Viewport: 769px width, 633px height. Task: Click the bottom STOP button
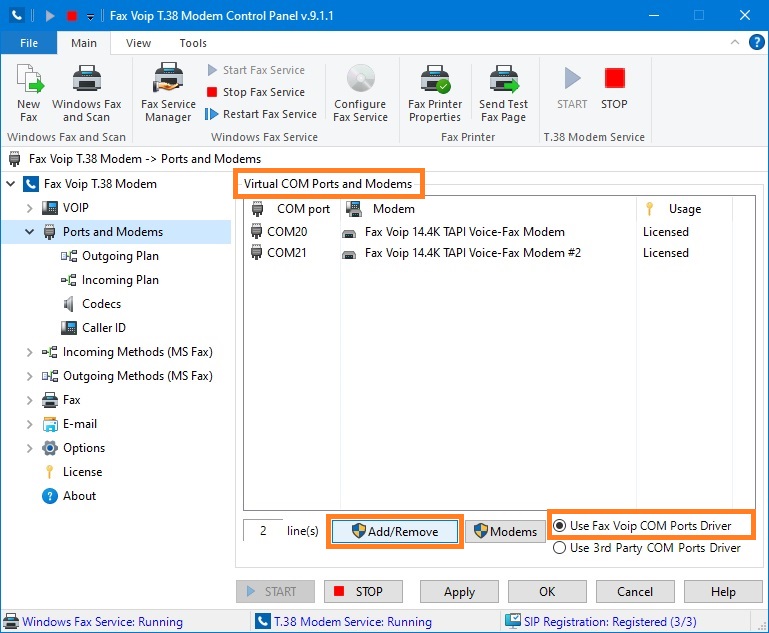pos(363,592)
